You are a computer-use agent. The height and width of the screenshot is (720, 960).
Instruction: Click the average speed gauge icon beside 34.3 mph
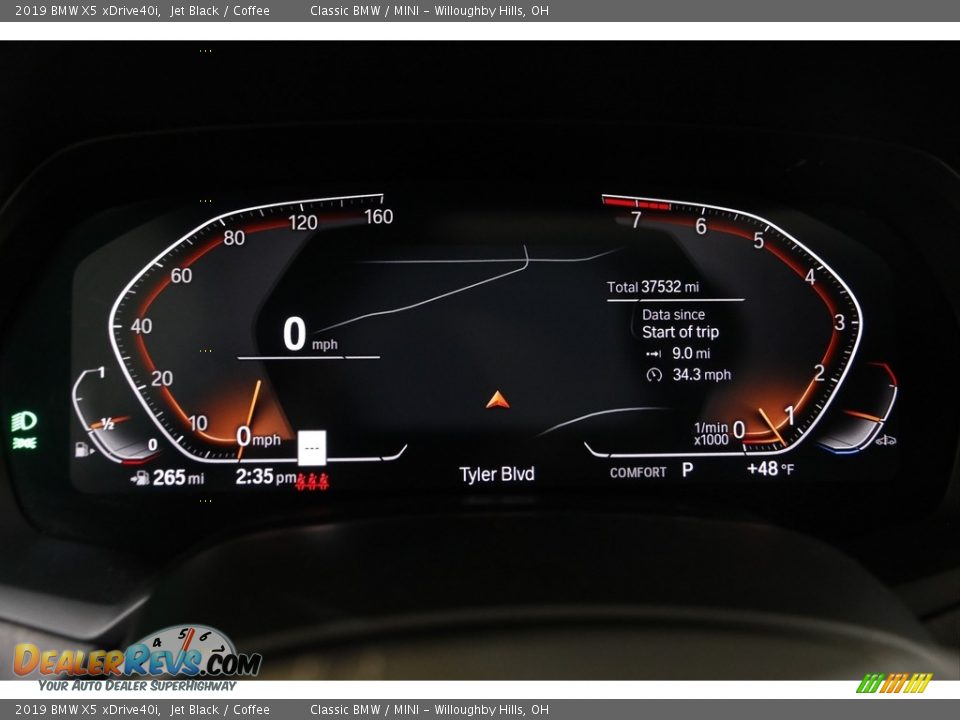pos(654,375)
